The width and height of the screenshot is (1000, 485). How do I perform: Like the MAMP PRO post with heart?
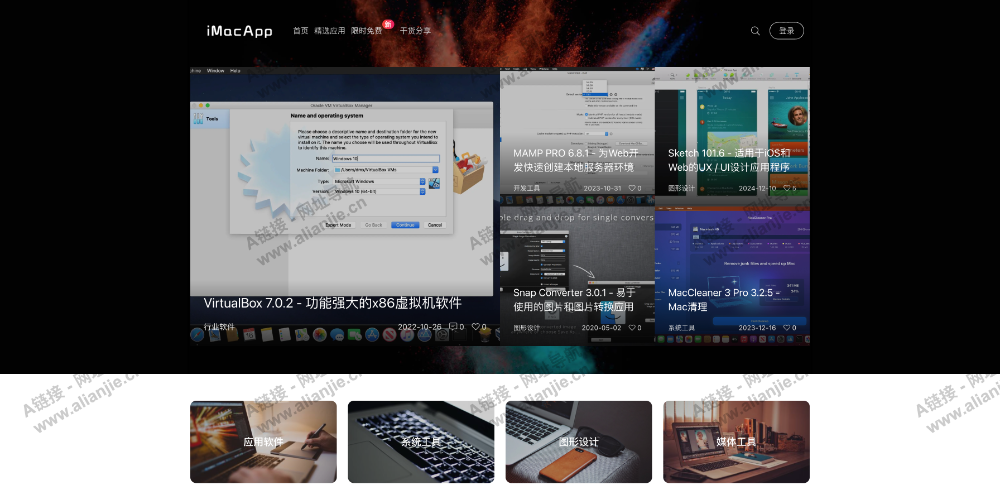[633, 188]
